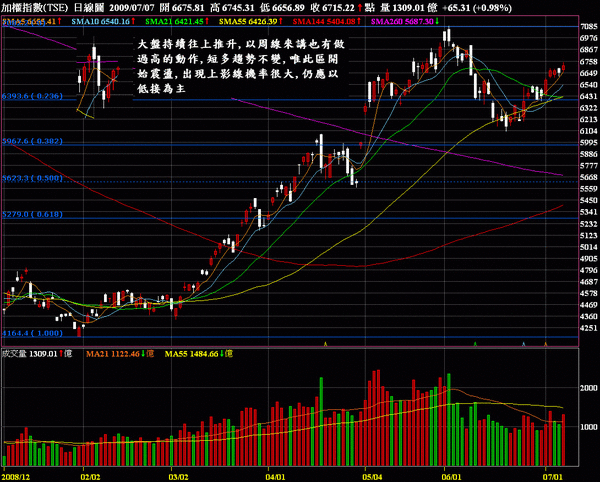This screenshot has height=482, width=600.
Task: Click the 05/04 date axis label
Action: tap(372, 477)
